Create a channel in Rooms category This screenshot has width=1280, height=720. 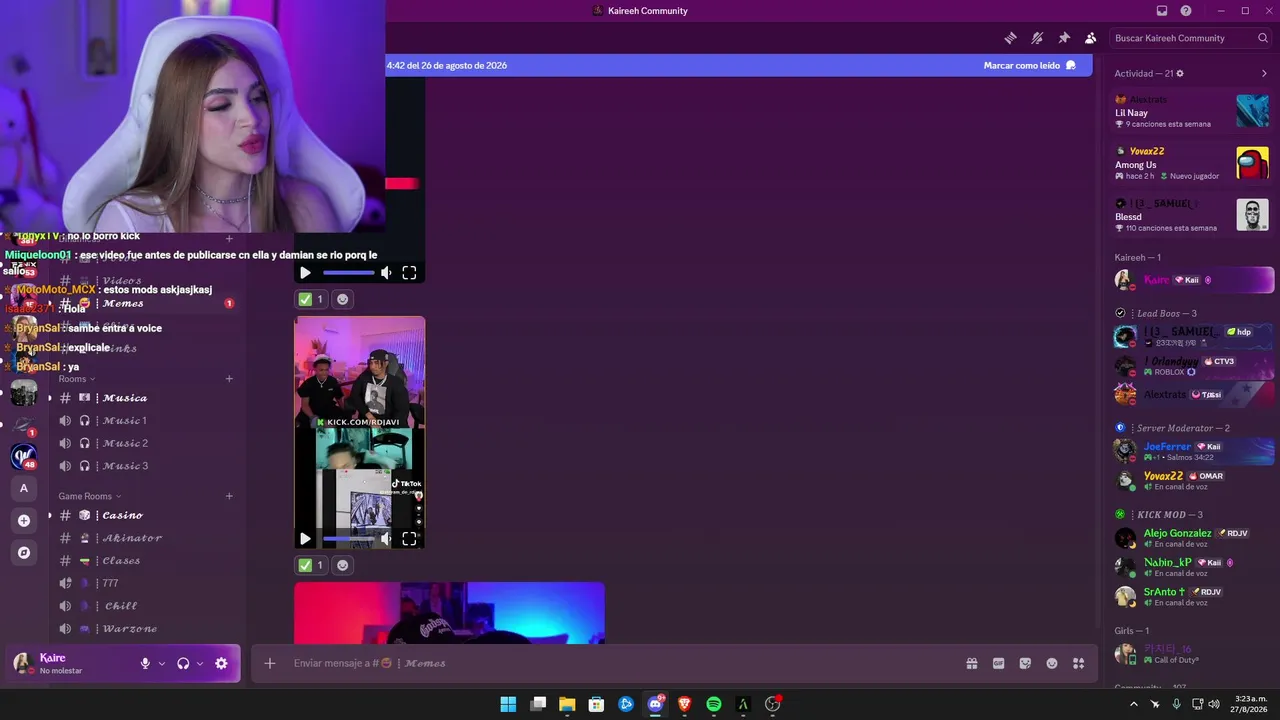pyautogui.click(x=229, y=379)
